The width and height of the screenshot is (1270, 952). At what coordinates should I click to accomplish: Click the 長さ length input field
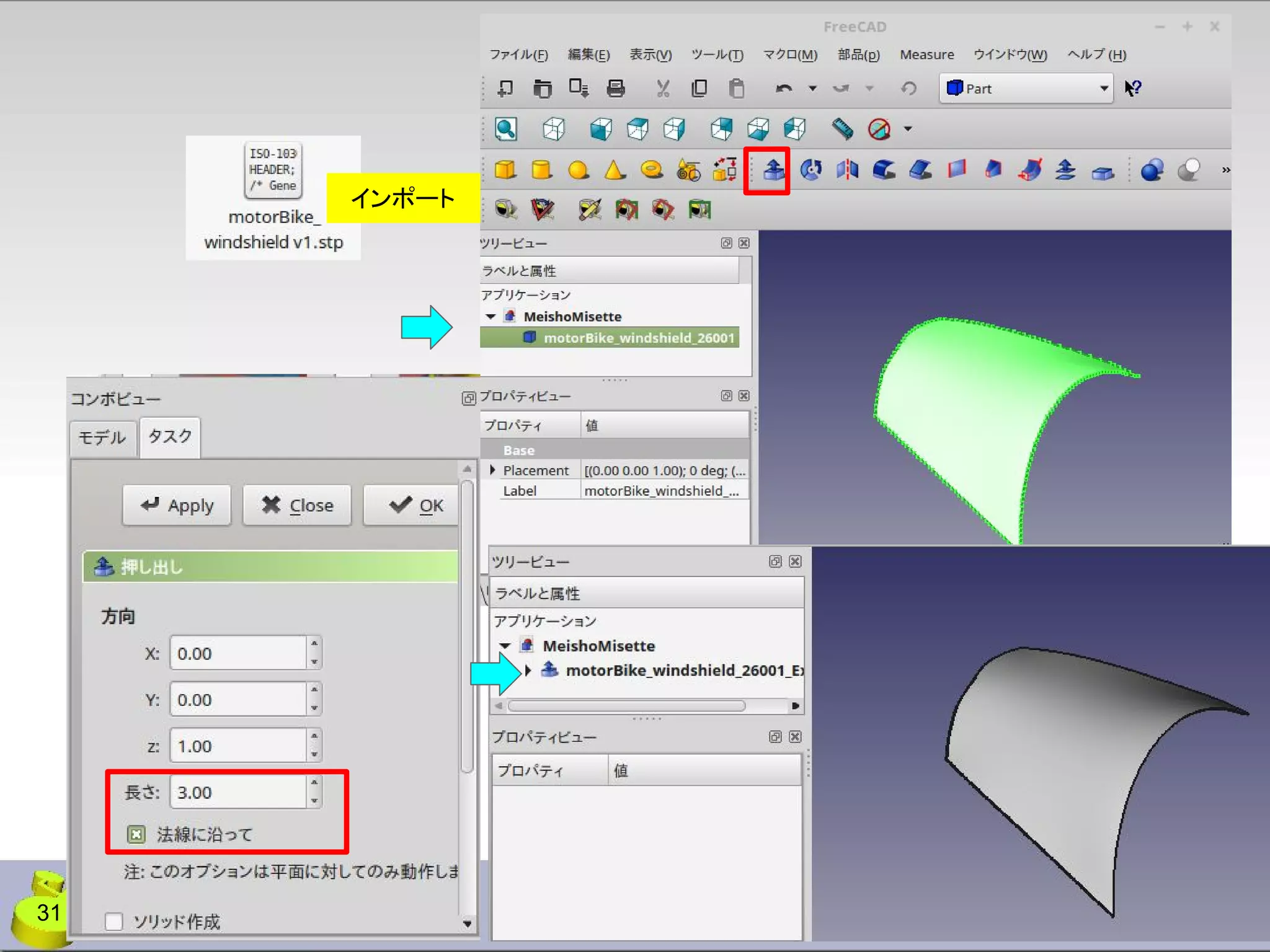pos(238,792)
